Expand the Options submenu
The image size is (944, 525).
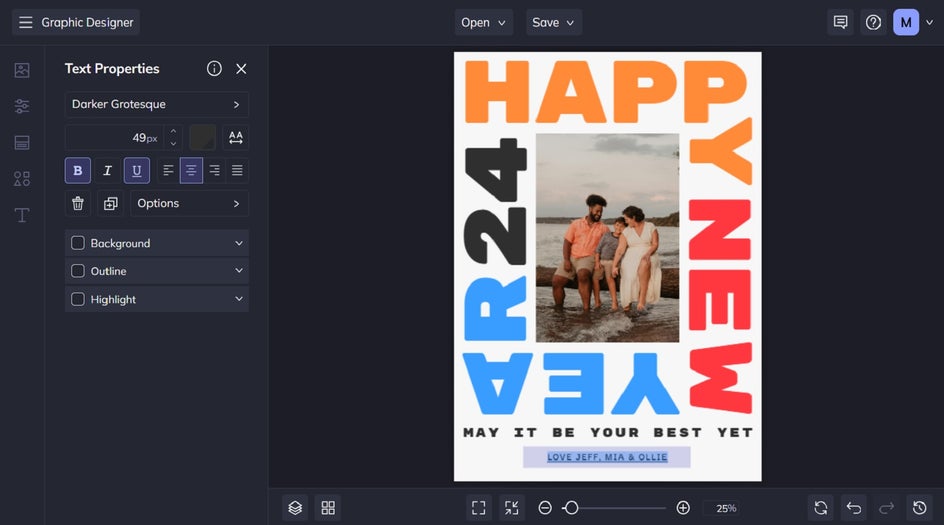(189, 203)
